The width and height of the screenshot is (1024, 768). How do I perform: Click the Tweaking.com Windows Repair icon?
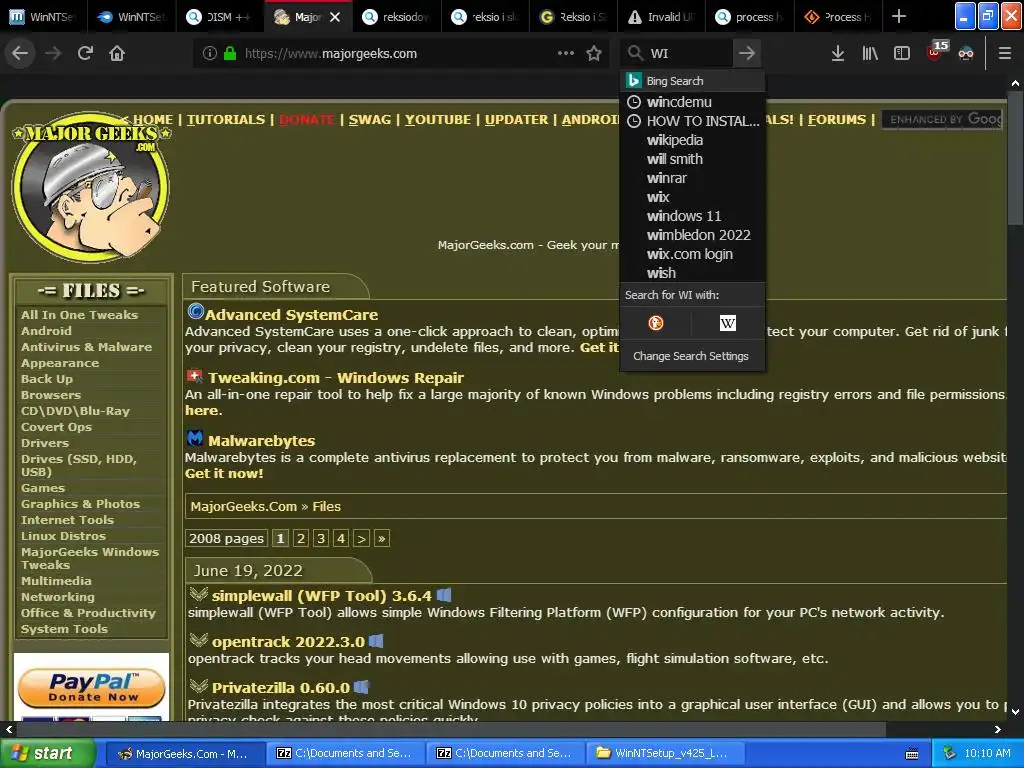(x=195, y=376)
